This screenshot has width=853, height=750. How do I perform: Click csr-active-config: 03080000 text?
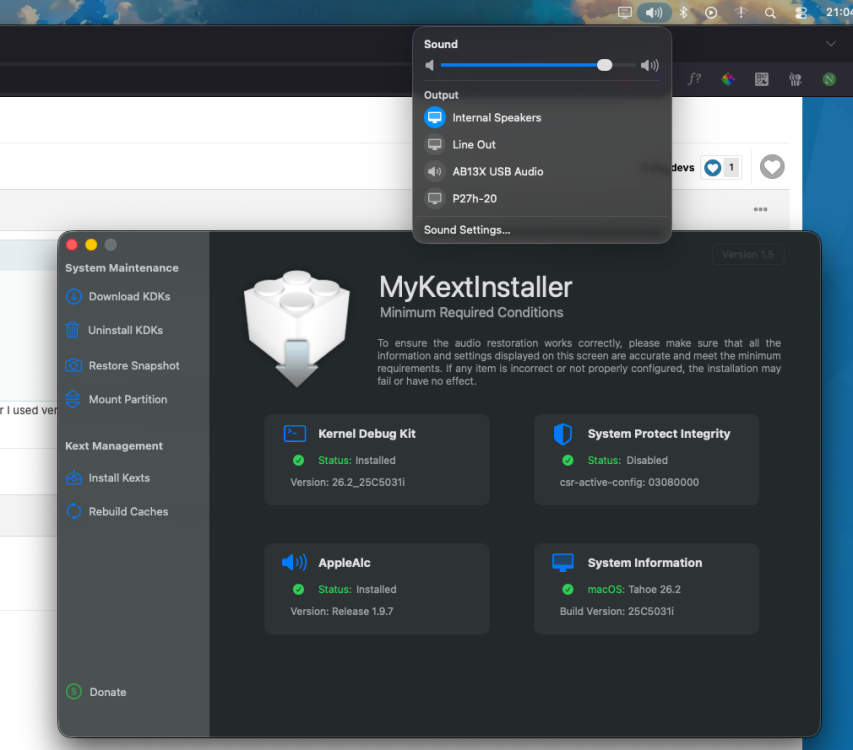click(629, 482)
